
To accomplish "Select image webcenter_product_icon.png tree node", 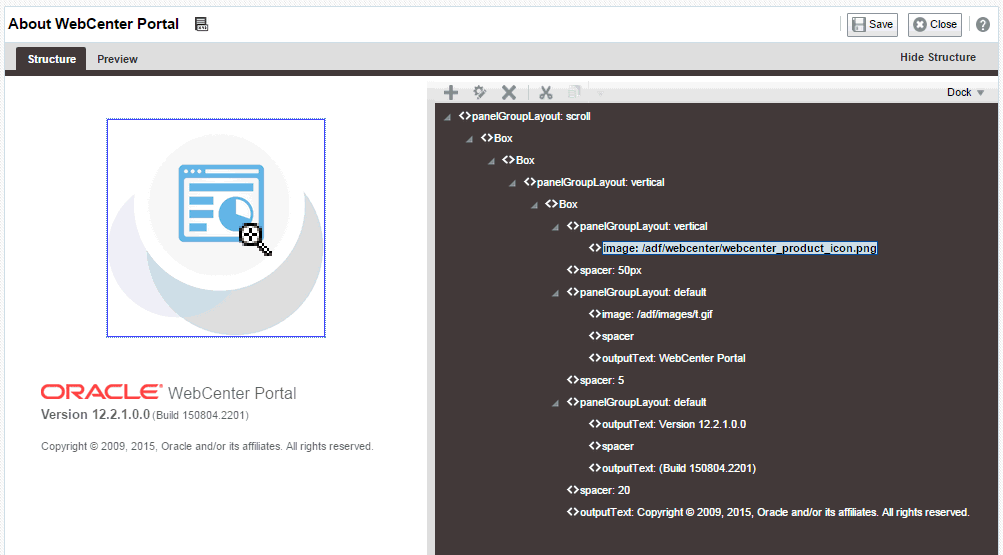I will point(739,248).
